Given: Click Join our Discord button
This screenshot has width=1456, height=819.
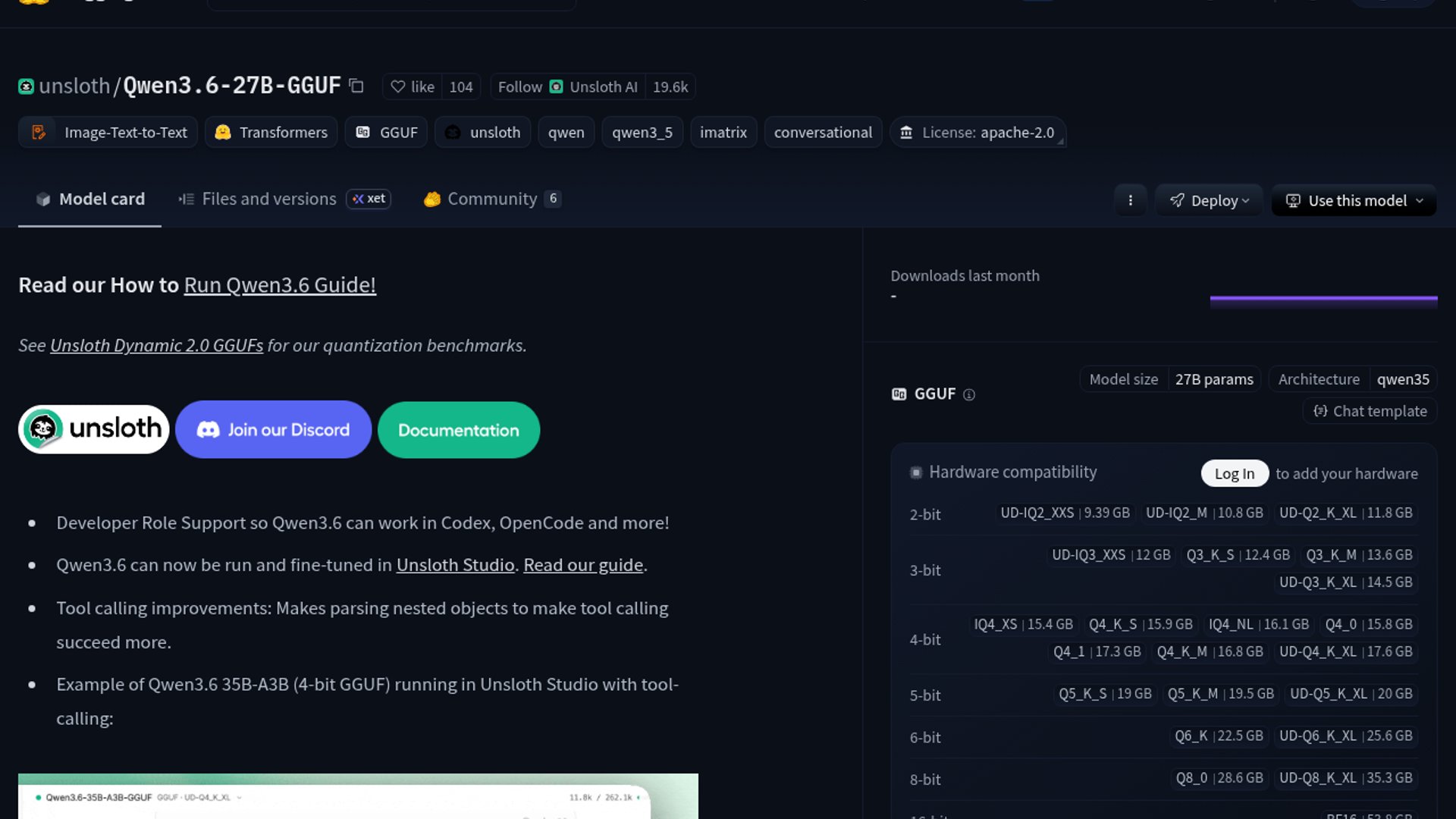Looking at the screenshot, I should coord(273,429).
